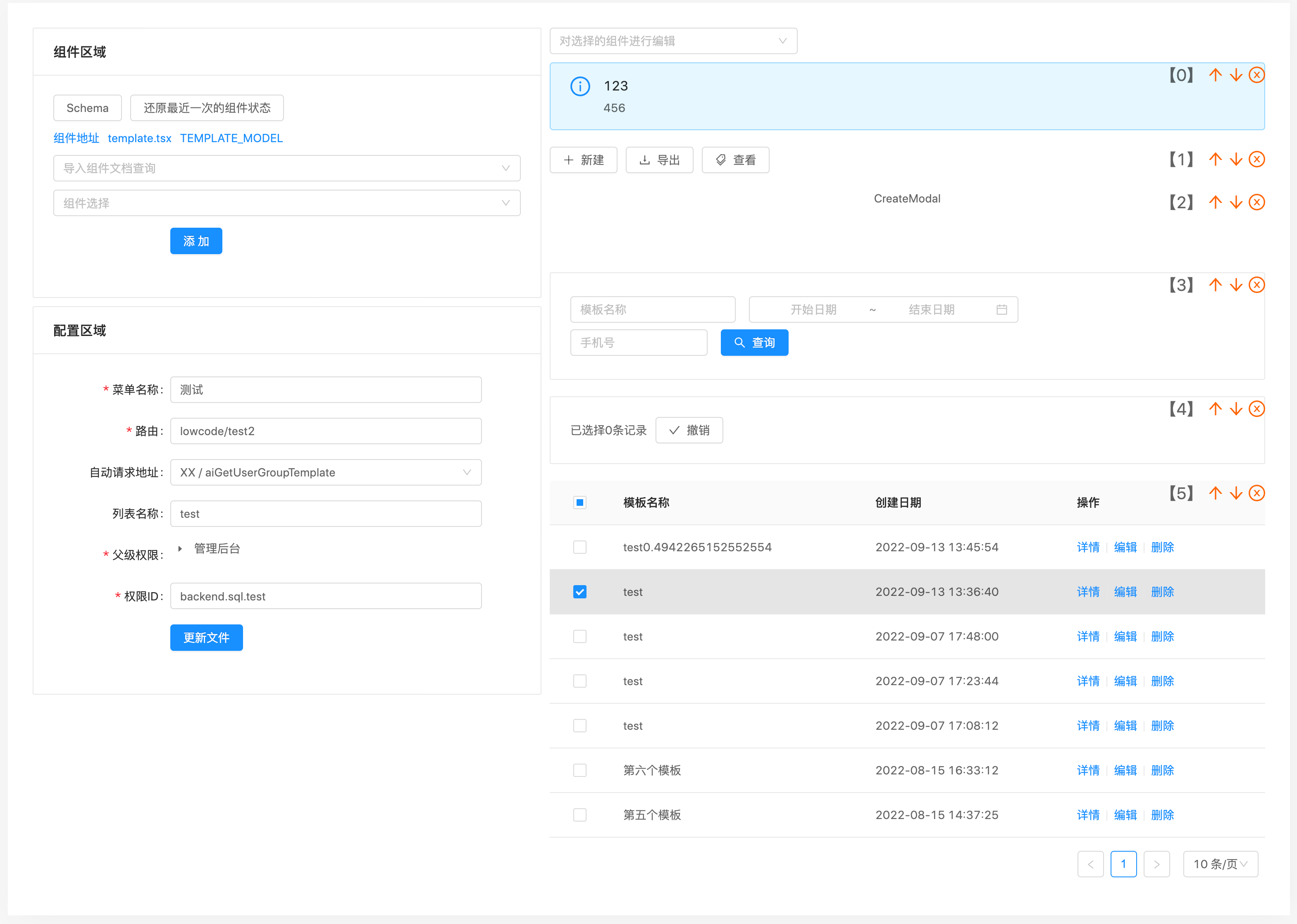Remove component [1] using orange close icon
The width and height of the screenshot is (1297, 924).
coord(1256,160)
